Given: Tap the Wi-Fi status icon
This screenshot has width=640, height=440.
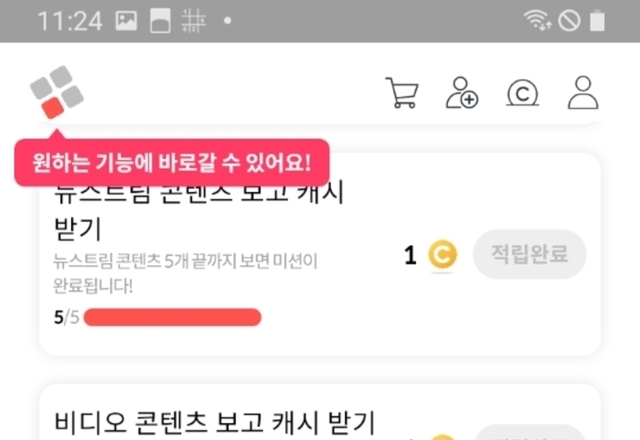Looking at the screenshot, I should pyautogui.click(x=539, y=21).
